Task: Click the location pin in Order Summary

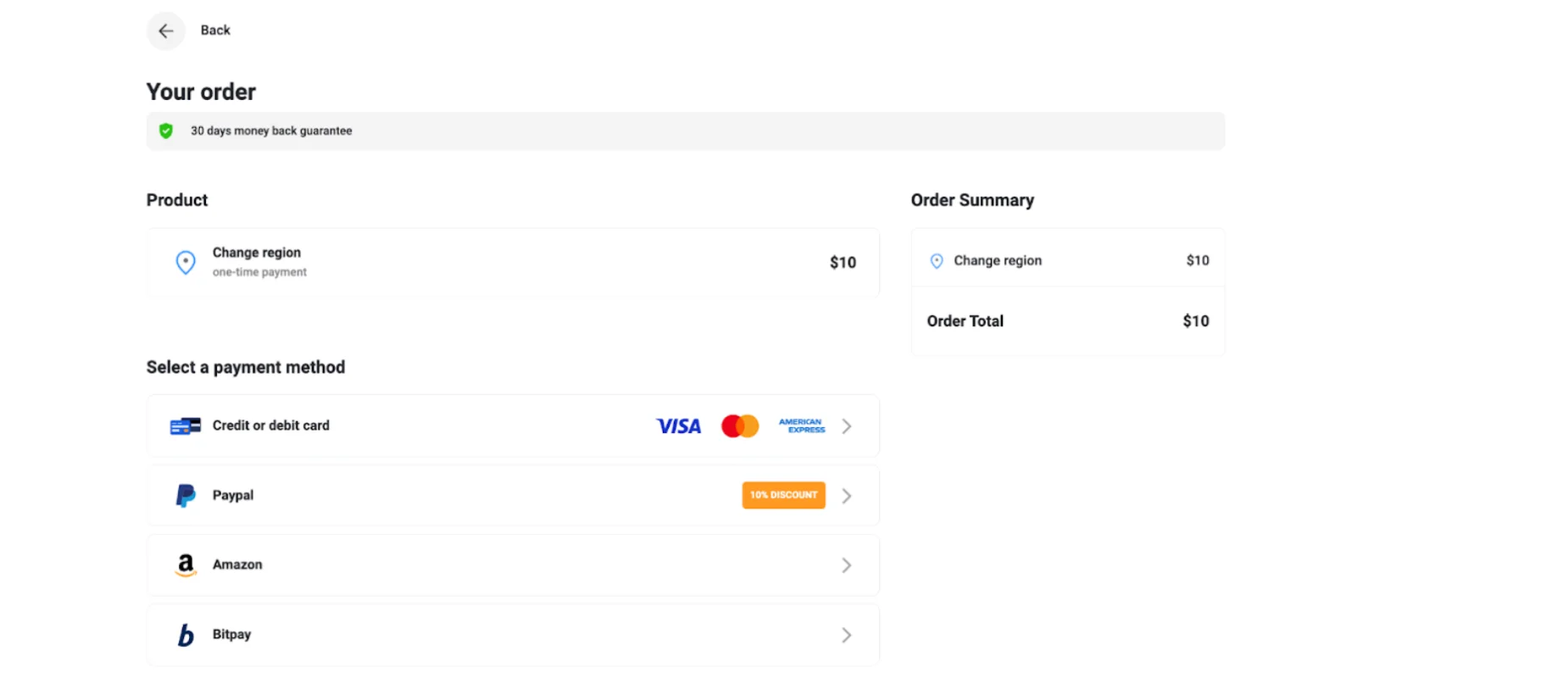Action: click(937, 261)
